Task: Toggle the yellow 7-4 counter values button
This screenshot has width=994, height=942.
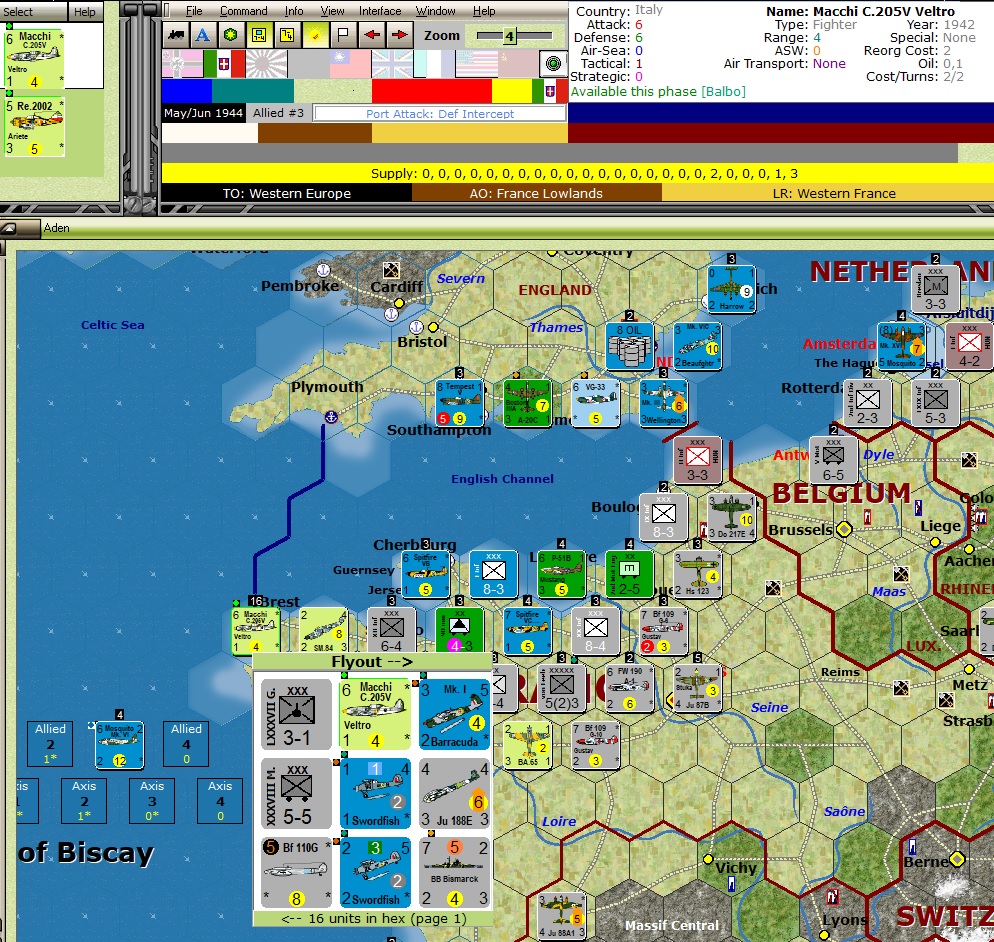Action: tap(287, 35)
